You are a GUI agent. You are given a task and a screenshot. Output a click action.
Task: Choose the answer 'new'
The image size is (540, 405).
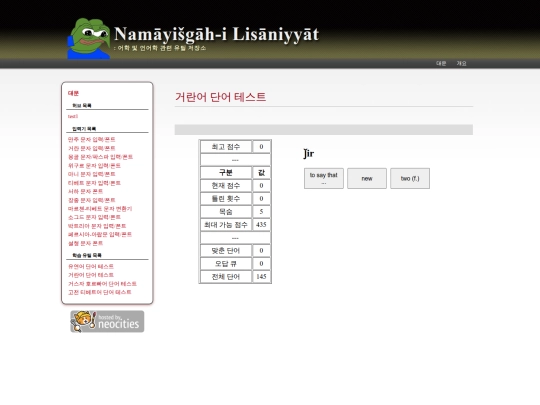click(367, 178)
